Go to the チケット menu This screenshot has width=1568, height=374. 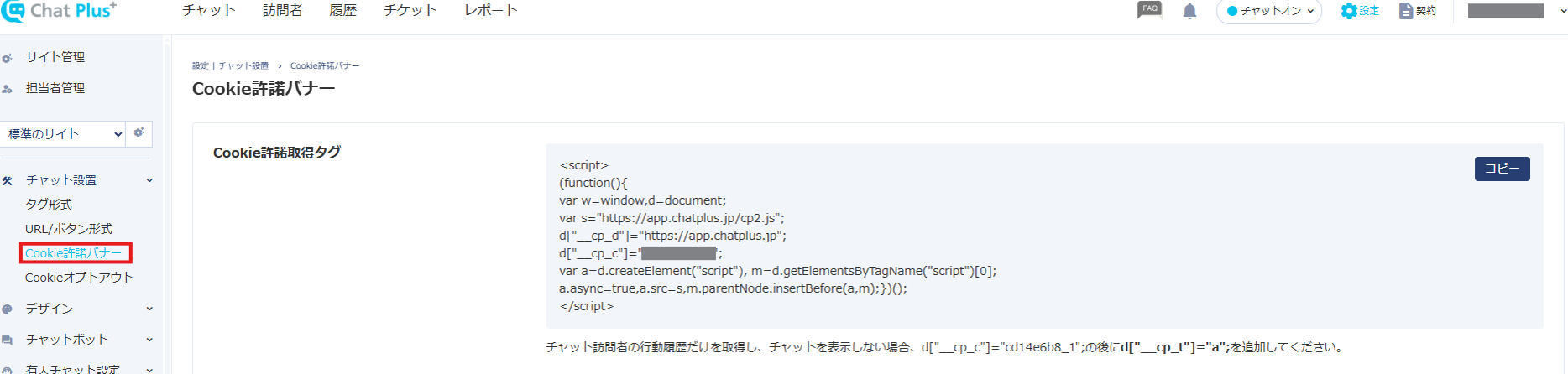[x=410, y=10]
